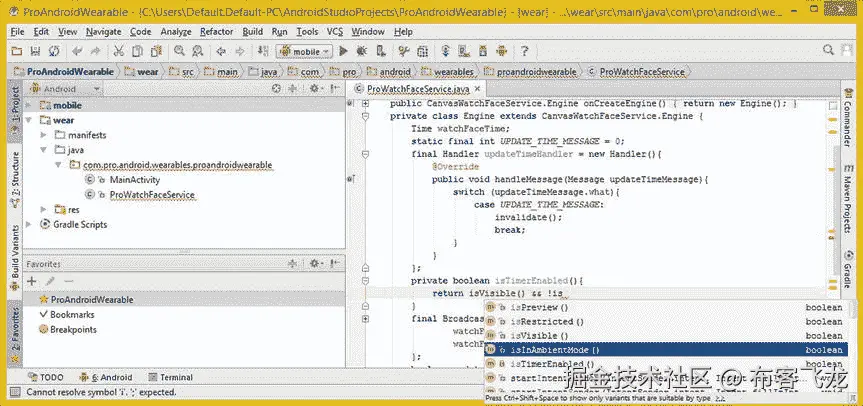Open the Refactor menu
The height and width of the screenshot is (406, 863).
[x=217, y=32]
